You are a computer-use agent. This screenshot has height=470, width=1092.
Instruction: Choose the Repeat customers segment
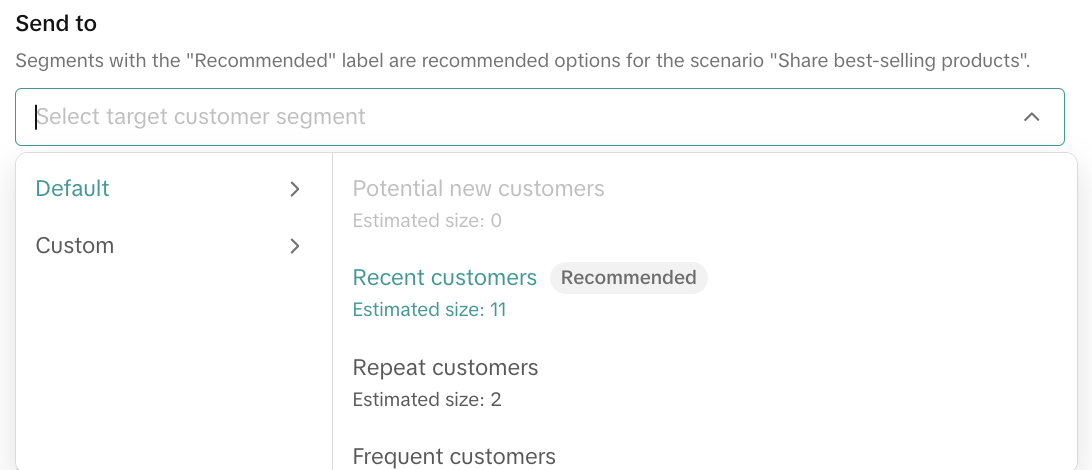tap(446, 368)
